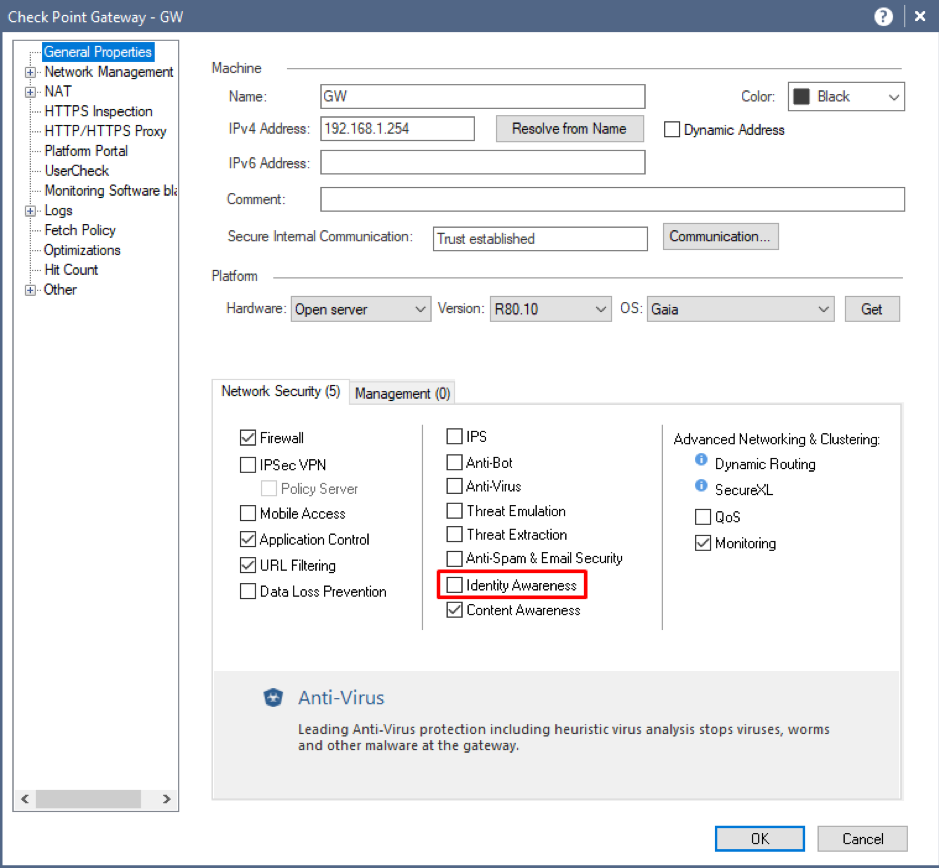Click the Comment field
Viewport: 939px width, 868px height.
612,199
